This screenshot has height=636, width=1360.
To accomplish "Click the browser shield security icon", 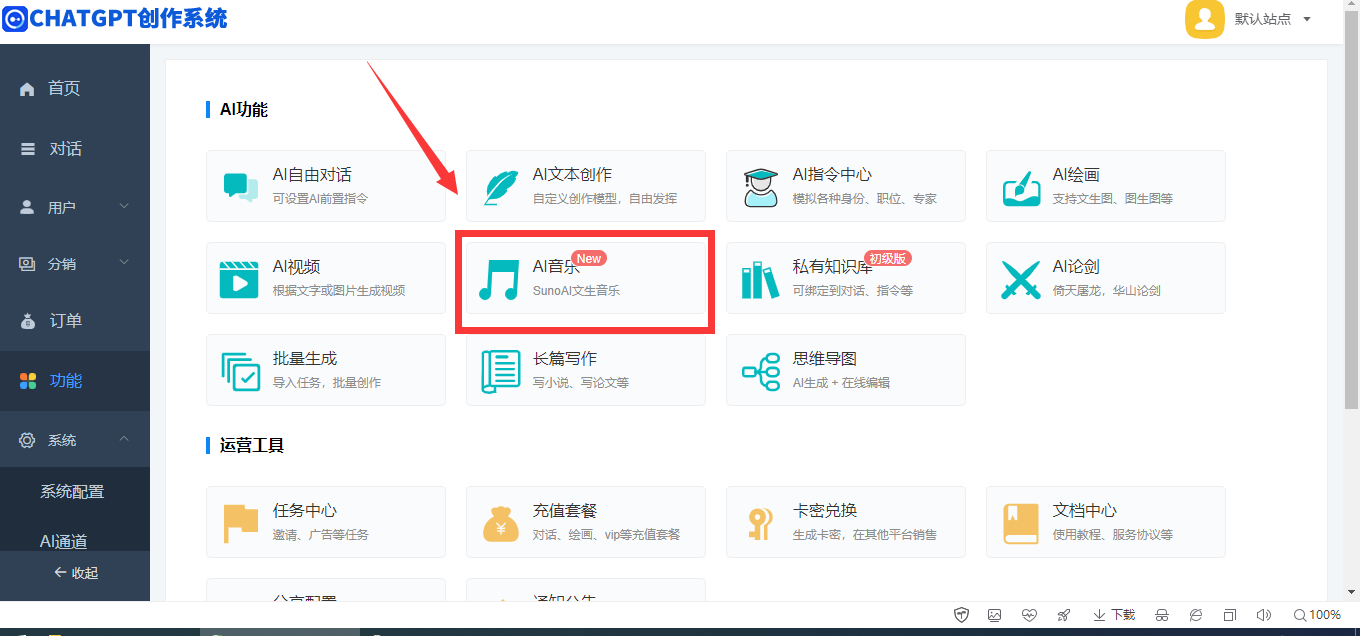I will 961,615.
